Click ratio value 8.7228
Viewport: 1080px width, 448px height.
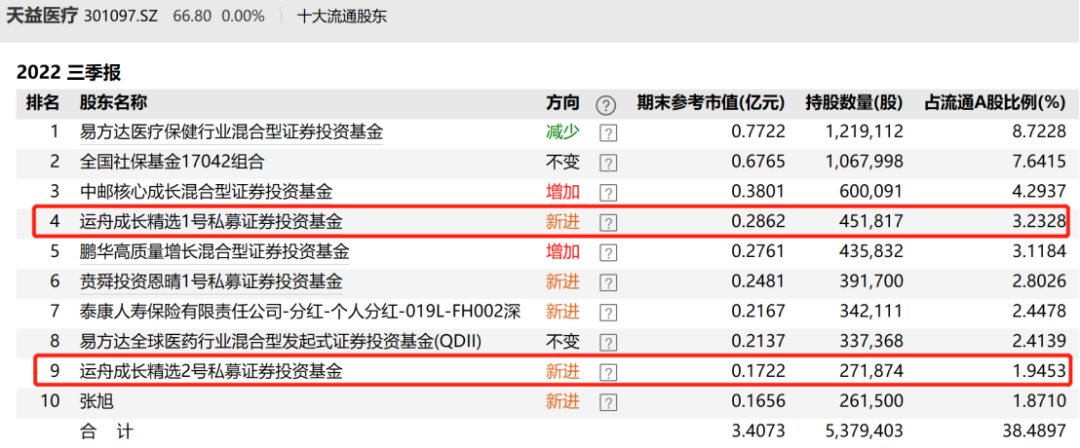(1039, 132)
